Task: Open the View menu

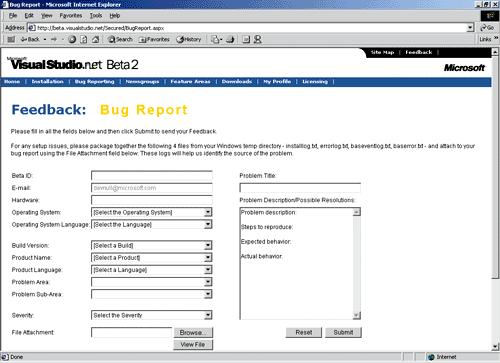Action: tap(47, 16)
